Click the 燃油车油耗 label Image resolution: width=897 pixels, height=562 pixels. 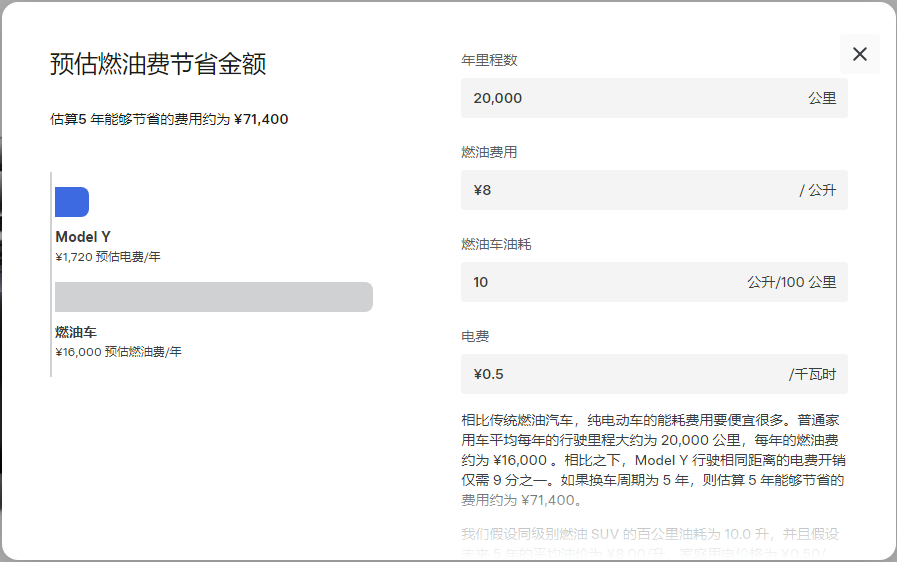496,244
